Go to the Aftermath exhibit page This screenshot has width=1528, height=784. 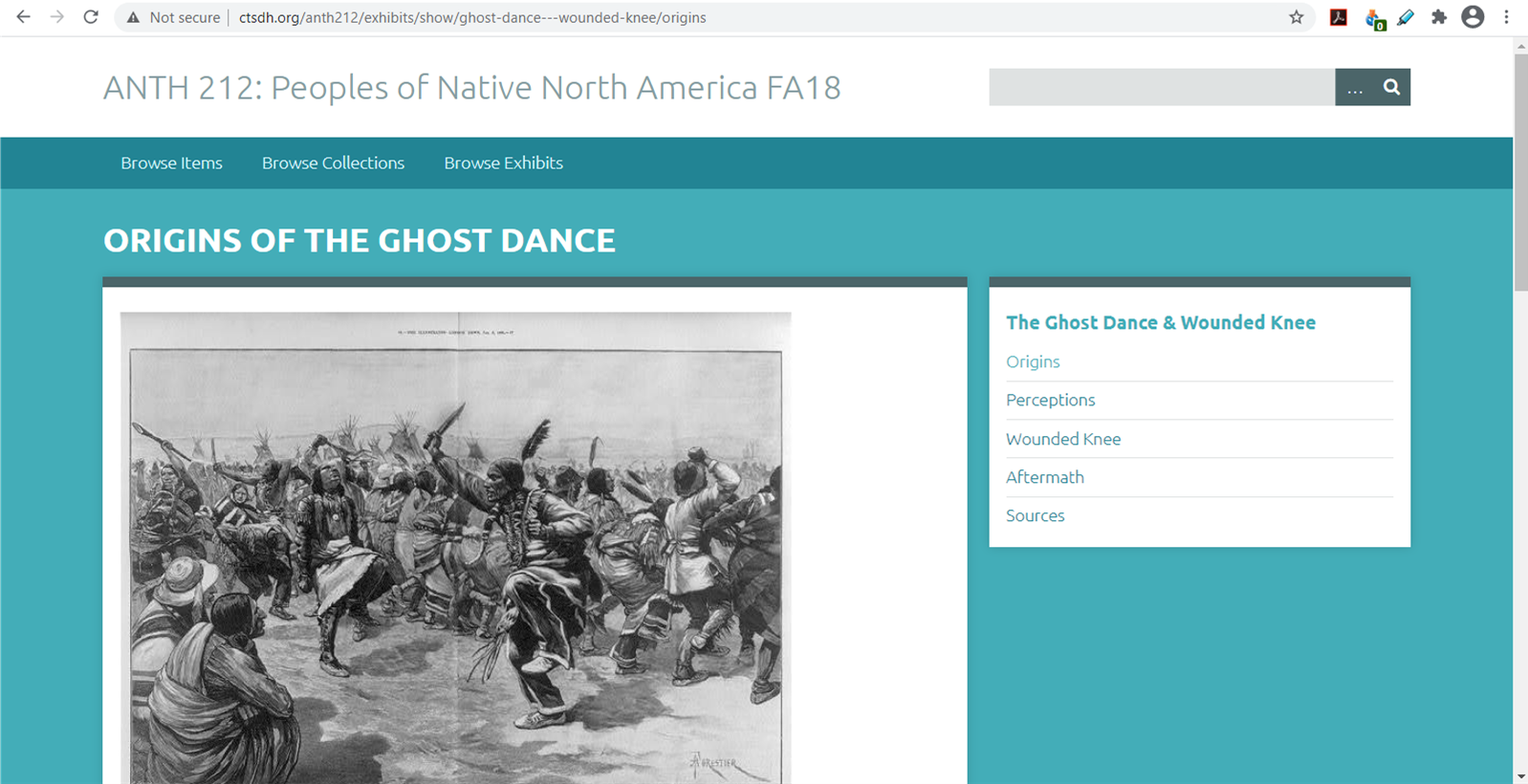[1045, 477]
